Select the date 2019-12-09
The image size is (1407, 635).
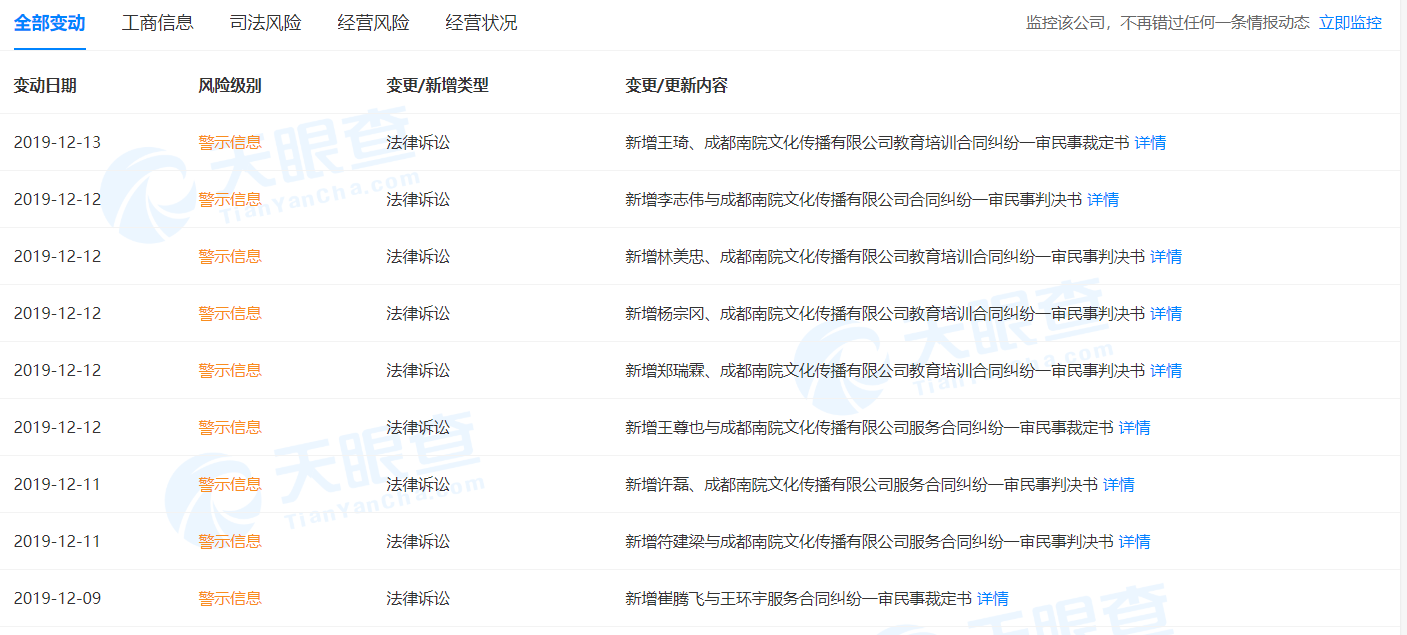tap(57, 598)
